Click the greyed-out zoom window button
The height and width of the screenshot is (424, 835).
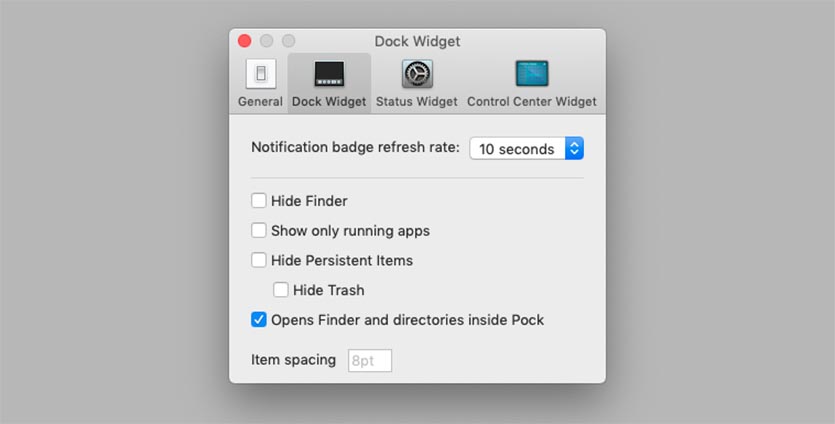[288, 41]
